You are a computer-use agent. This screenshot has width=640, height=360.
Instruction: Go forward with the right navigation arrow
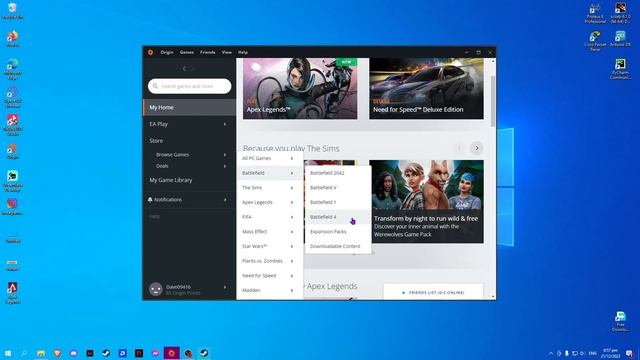[193, 69]
